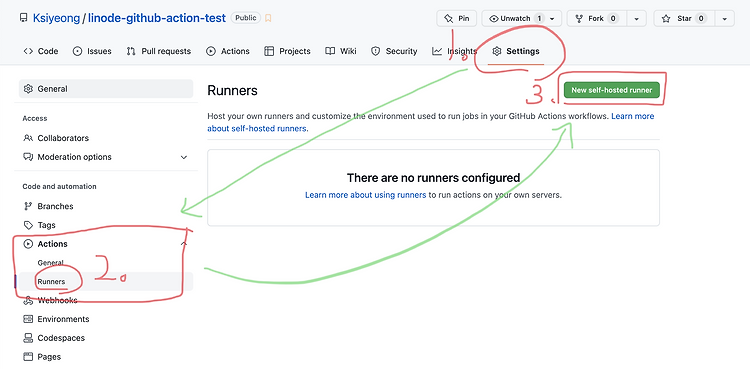The image size is (750, 369).
Task: Open Learn more about using runners link
Action: point(365,195)
